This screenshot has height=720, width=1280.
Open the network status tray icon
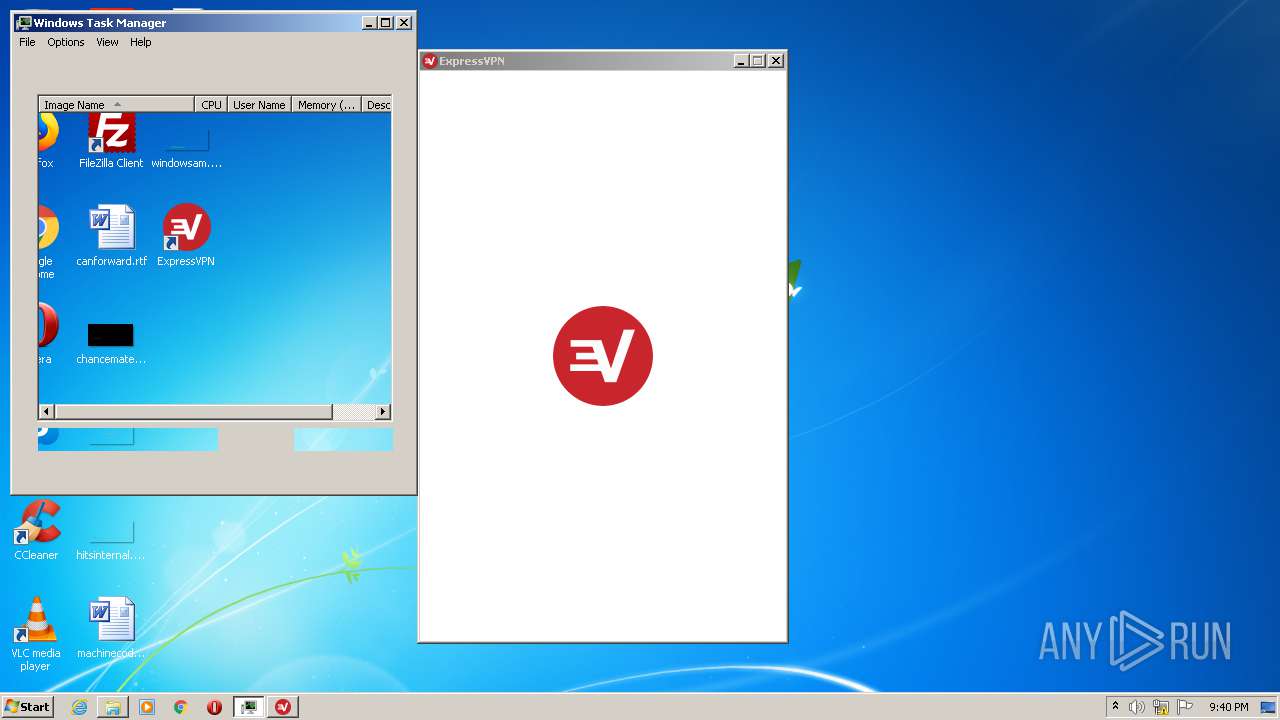1161,707
